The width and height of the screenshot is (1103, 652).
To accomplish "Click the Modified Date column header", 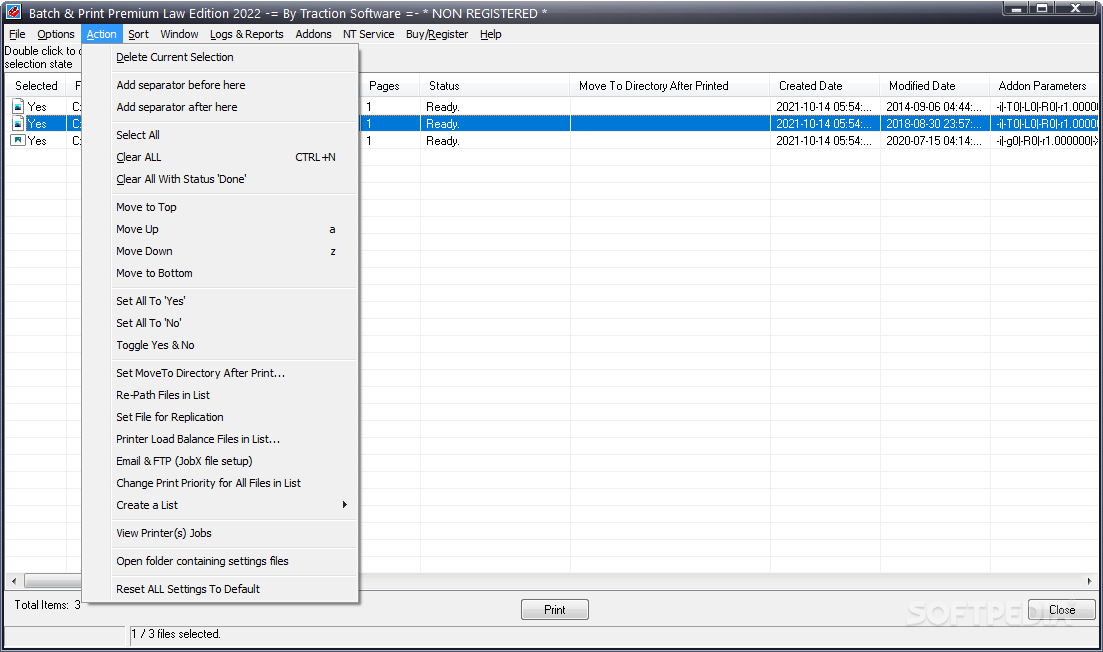I will (935, 86).
